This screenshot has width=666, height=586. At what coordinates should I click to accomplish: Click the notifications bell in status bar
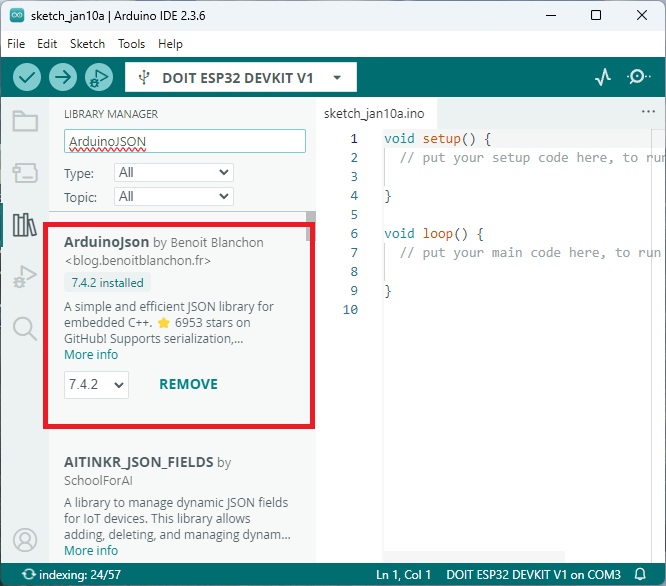click(x=640, y=575)
